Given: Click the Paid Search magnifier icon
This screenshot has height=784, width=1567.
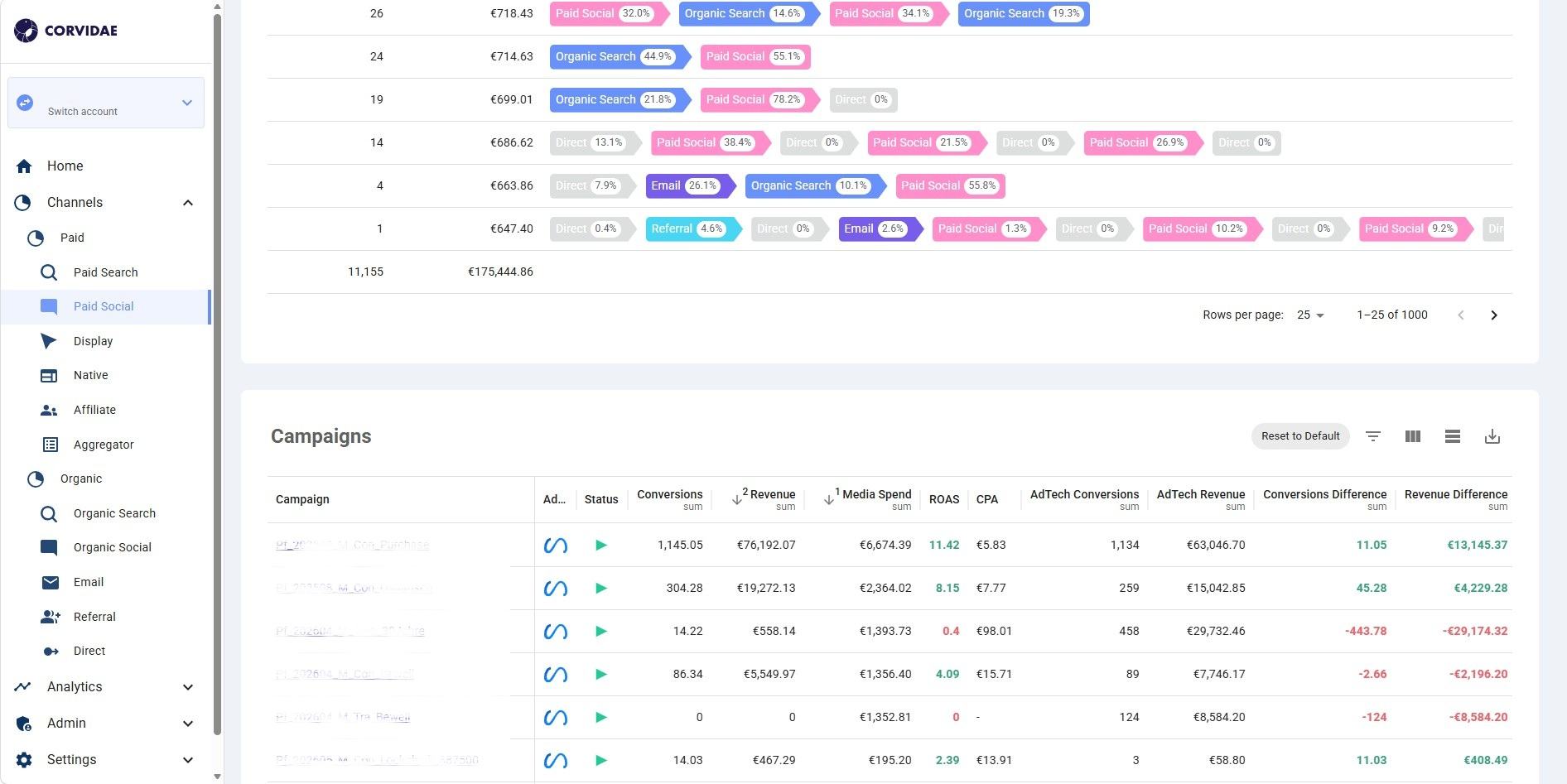Looking at the screenshot, I should (49, 272).
